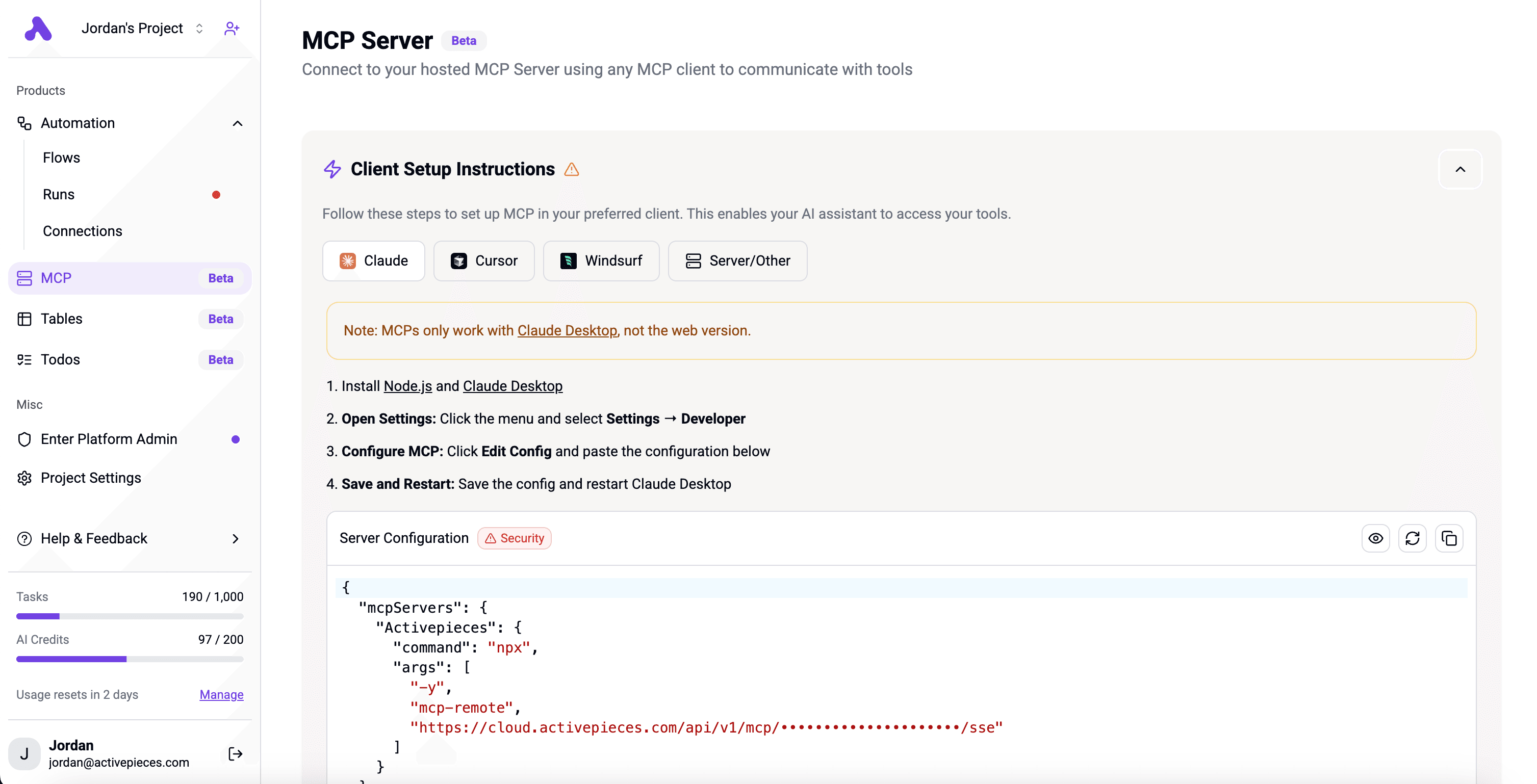Viewport: 1537px width, 784px height.
Task: Open the invite user icon
Action: pyautogui.click(x=232, y=29)
